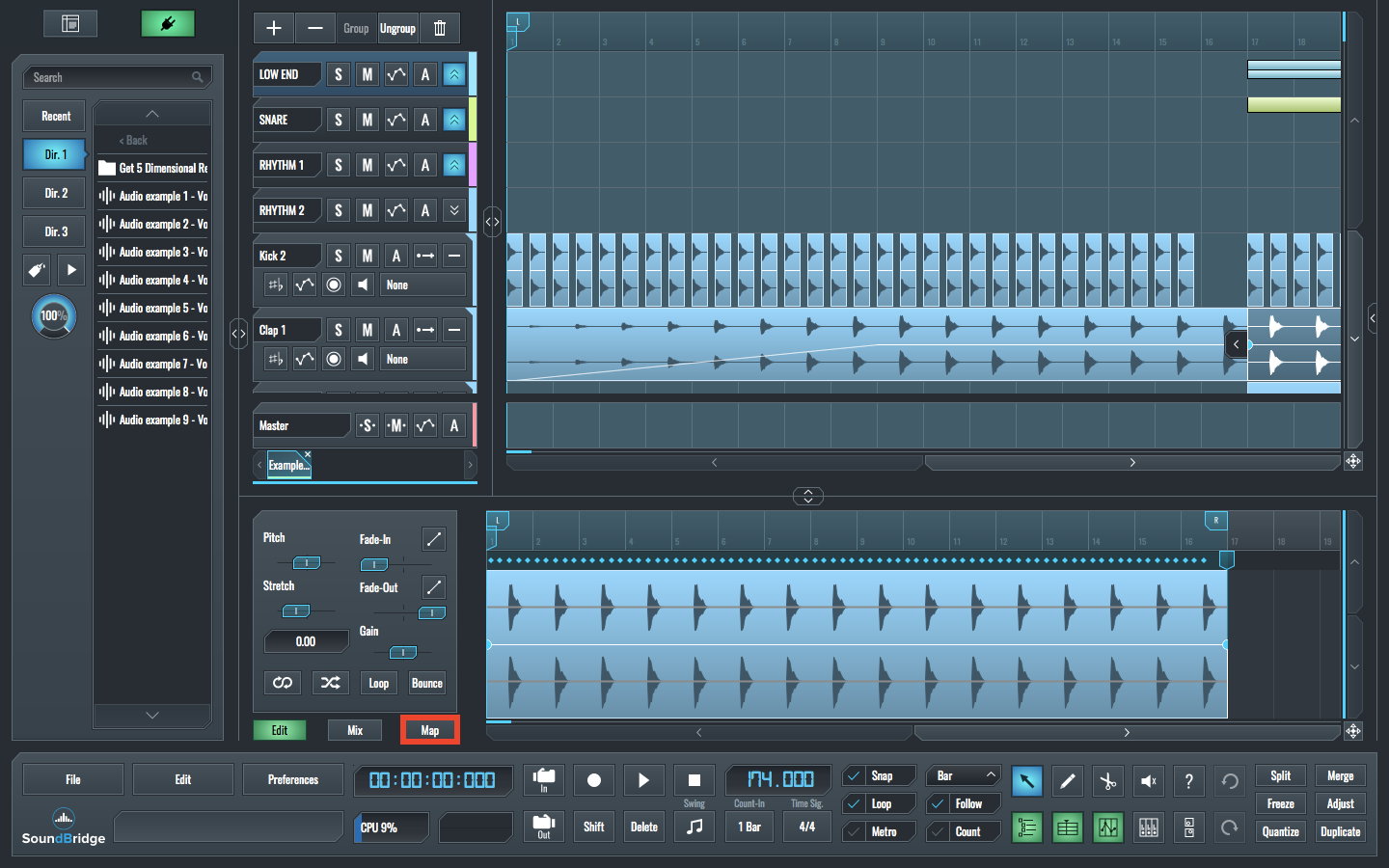This screenshot has width=1389, height=868.
Task: Select the scissors cut tool
Action: pyautogui.click(x=1107, y=781)
